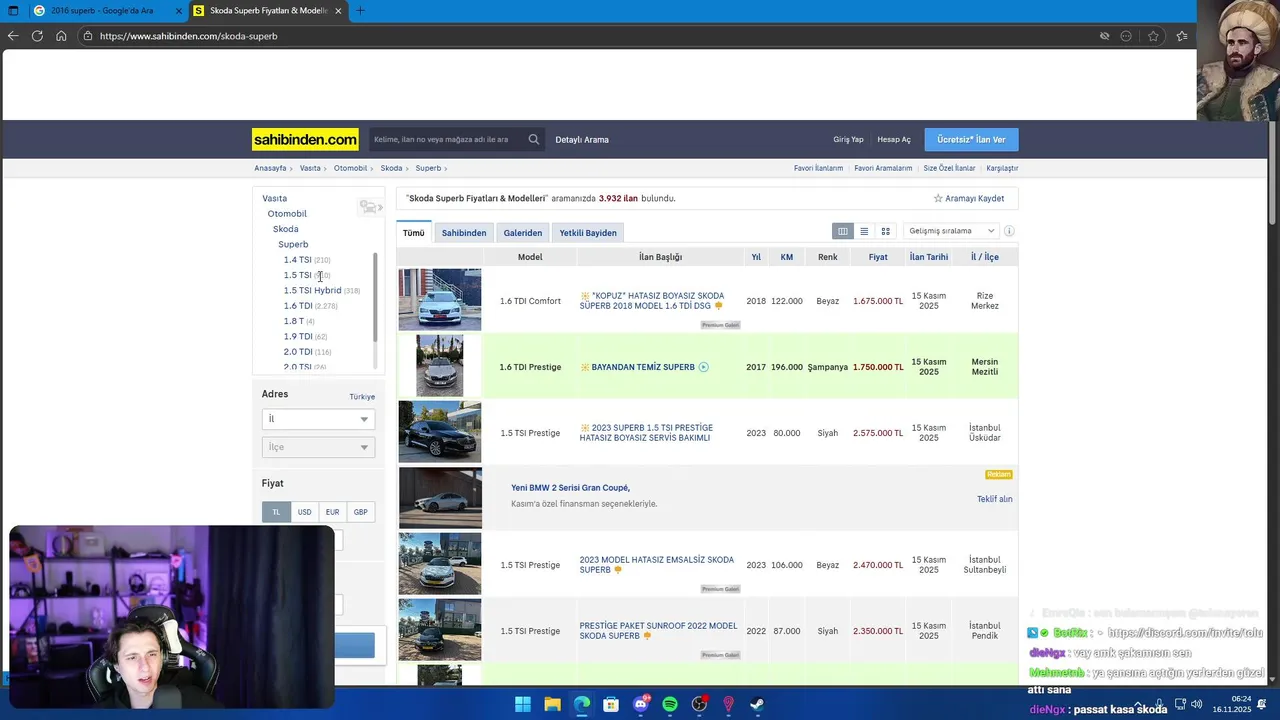Click category list scrollbar
Screen dimensions: 1280x720
[375, 297]
